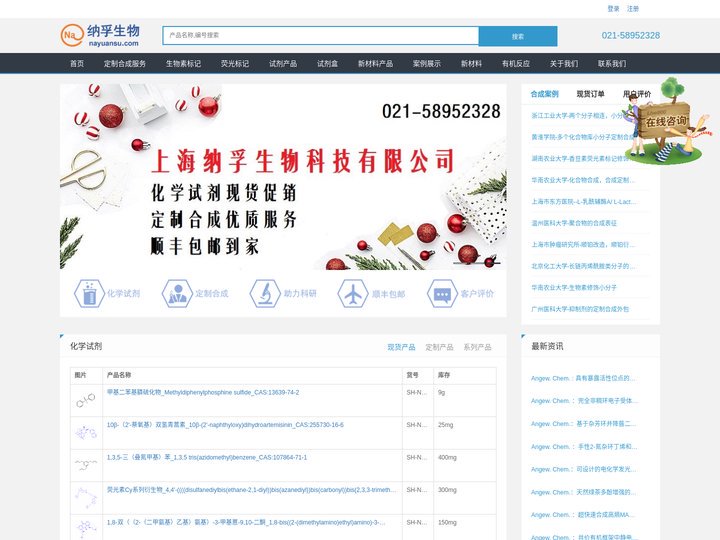Open Angew. Chem. 天然绿茶多酚 news link
Screen dimensions: 720x540
[583, 492]
